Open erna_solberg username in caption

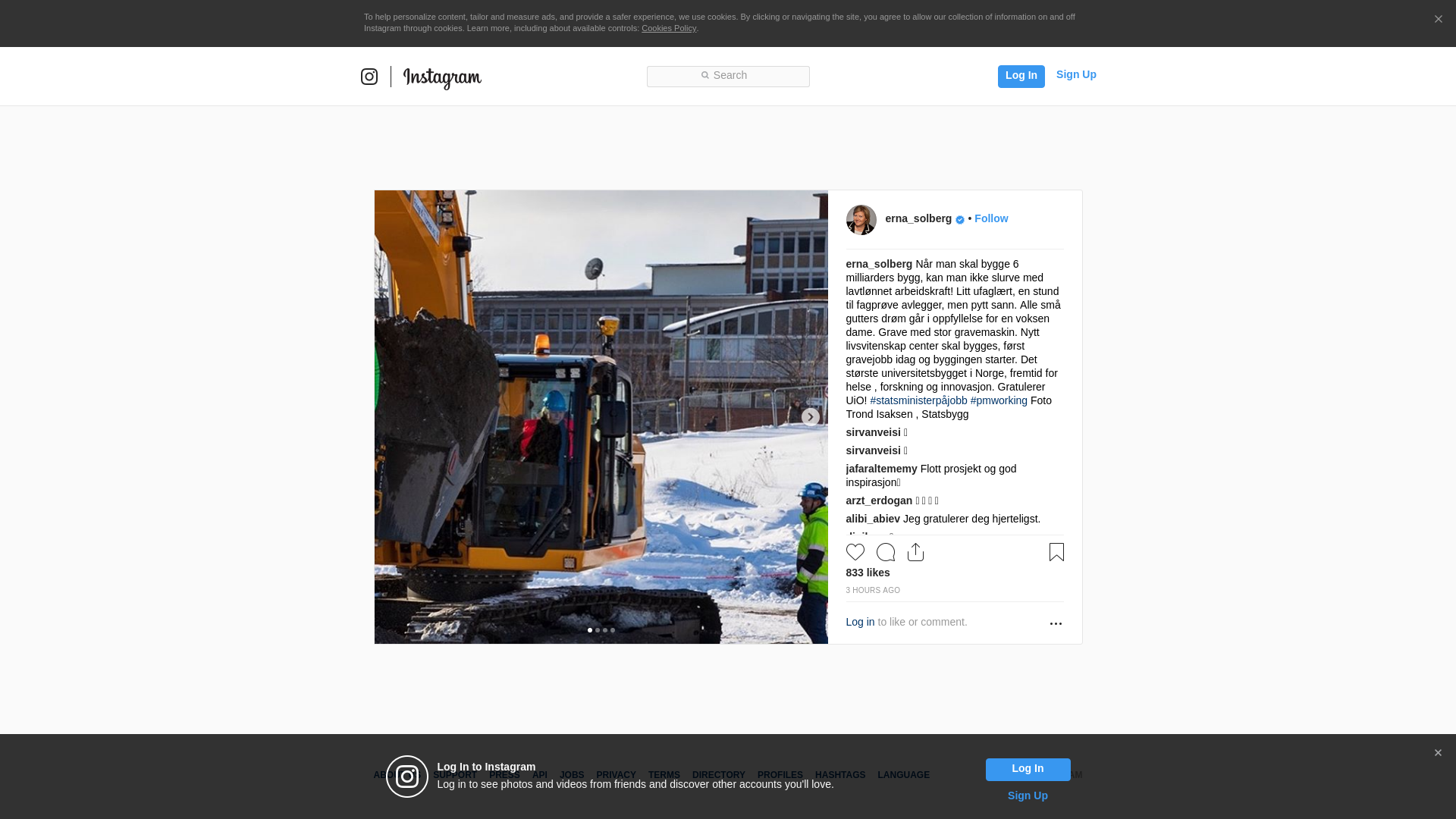click(879, 264)
